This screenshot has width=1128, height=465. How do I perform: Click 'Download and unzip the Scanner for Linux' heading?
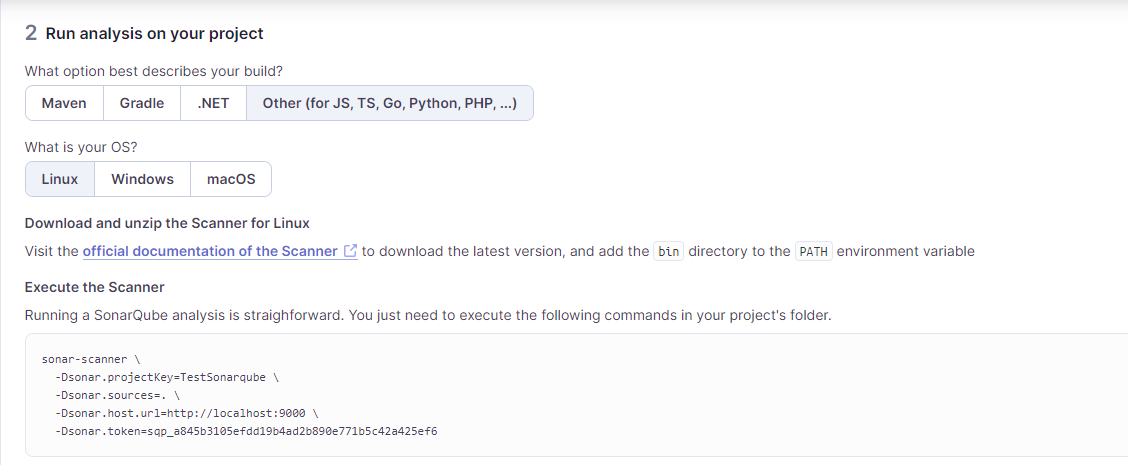[x=167, y=223]
